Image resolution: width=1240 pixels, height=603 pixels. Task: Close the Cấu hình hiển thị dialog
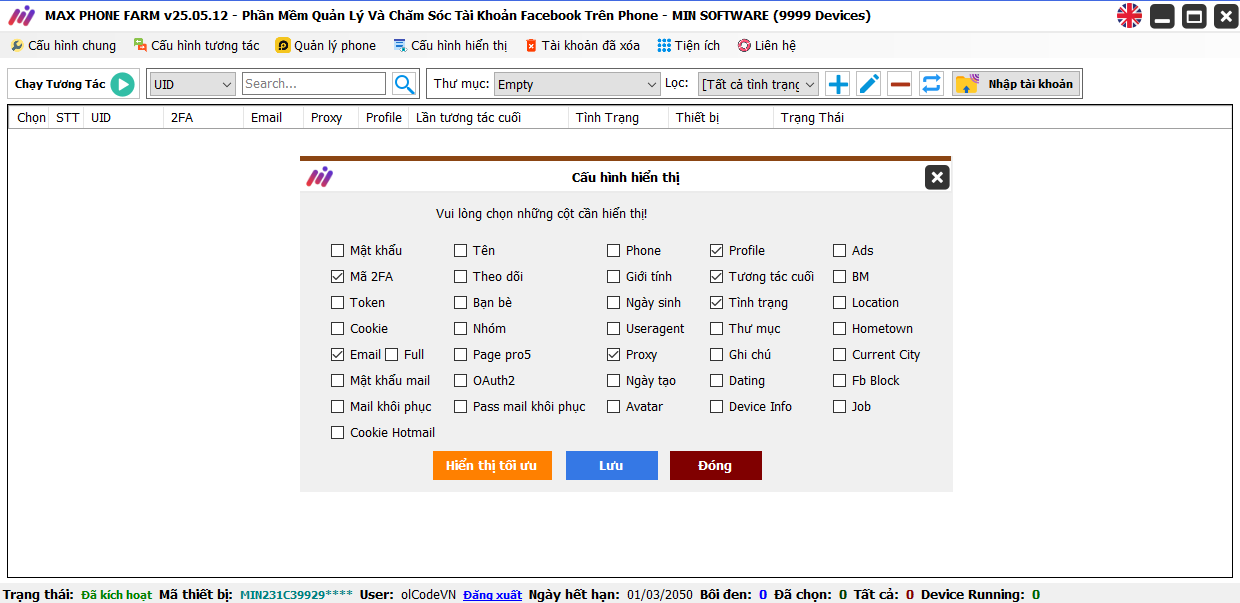pos(936,178)
